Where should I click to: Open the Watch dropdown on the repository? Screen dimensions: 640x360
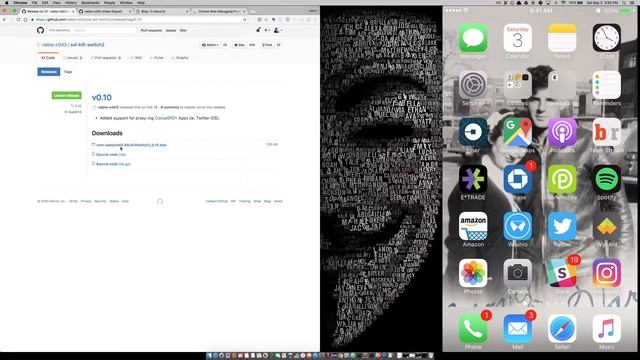(x=210, y=45)
